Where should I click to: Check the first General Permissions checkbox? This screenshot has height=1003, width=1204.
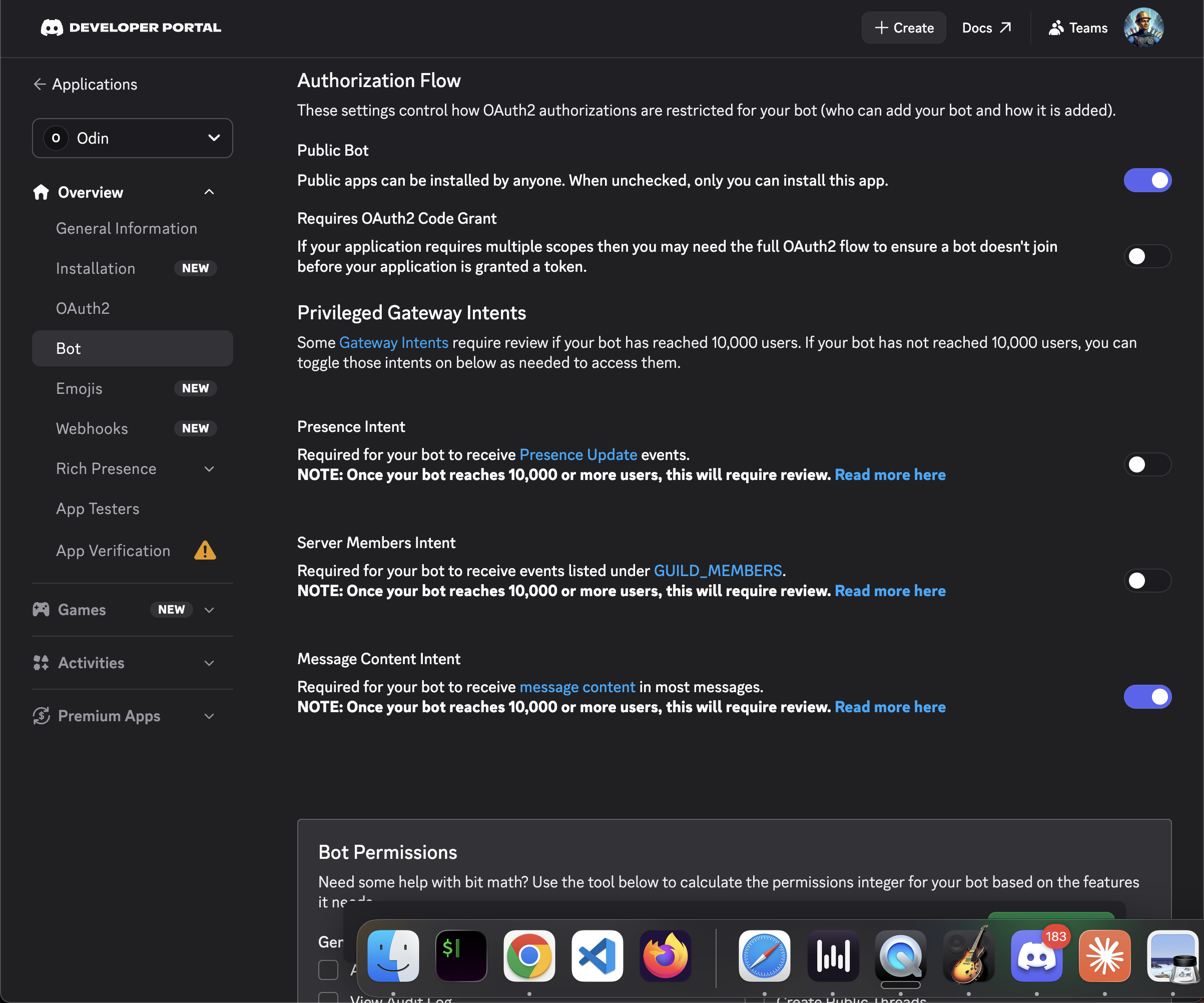328,970
